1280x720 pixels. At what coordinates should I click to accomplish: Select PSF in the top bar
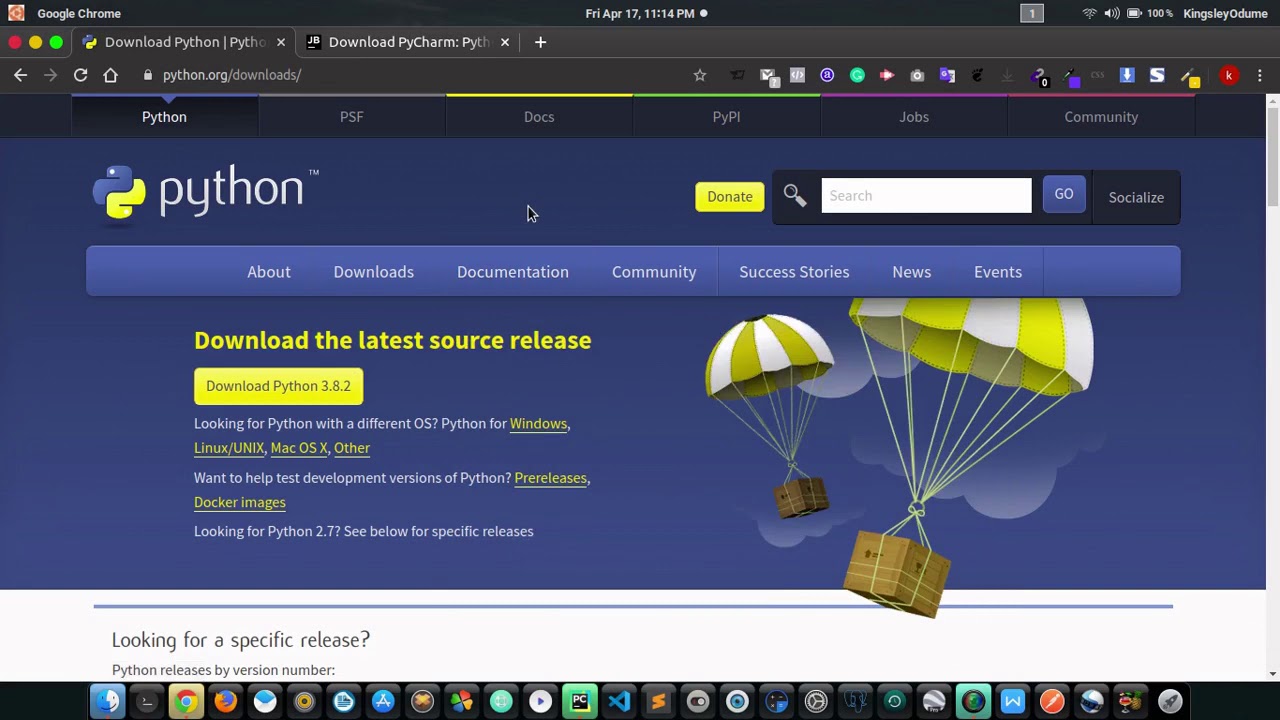tap(351, 117)
